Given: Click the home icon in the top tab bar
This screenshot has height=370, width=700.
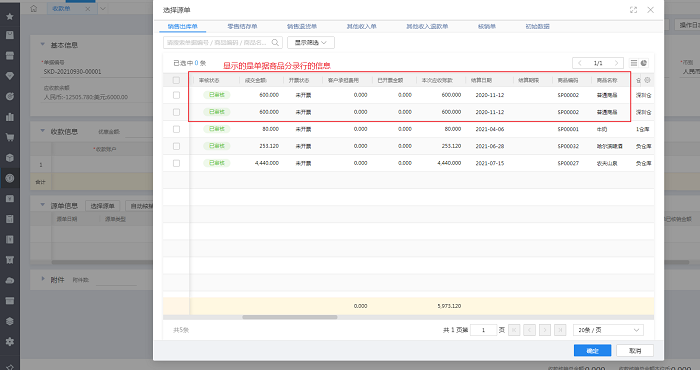Looking at the screenshot, I should click(34, 8).
